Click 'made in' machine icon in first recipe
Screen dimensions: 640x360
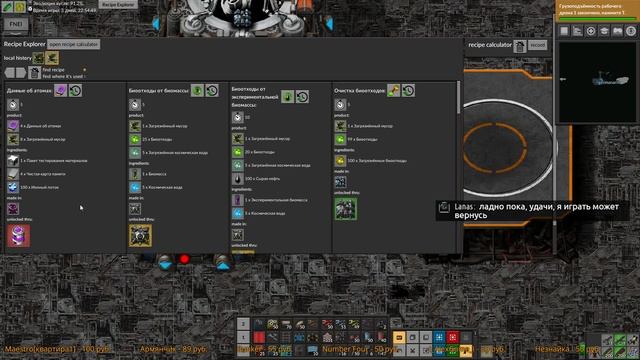tap(13, 209)
